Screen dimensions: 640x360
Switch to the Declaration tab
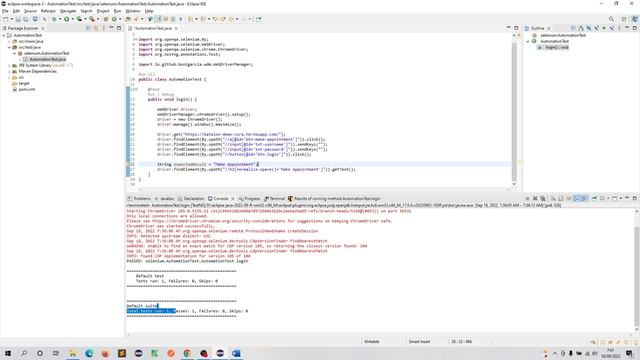coord(191,198)
